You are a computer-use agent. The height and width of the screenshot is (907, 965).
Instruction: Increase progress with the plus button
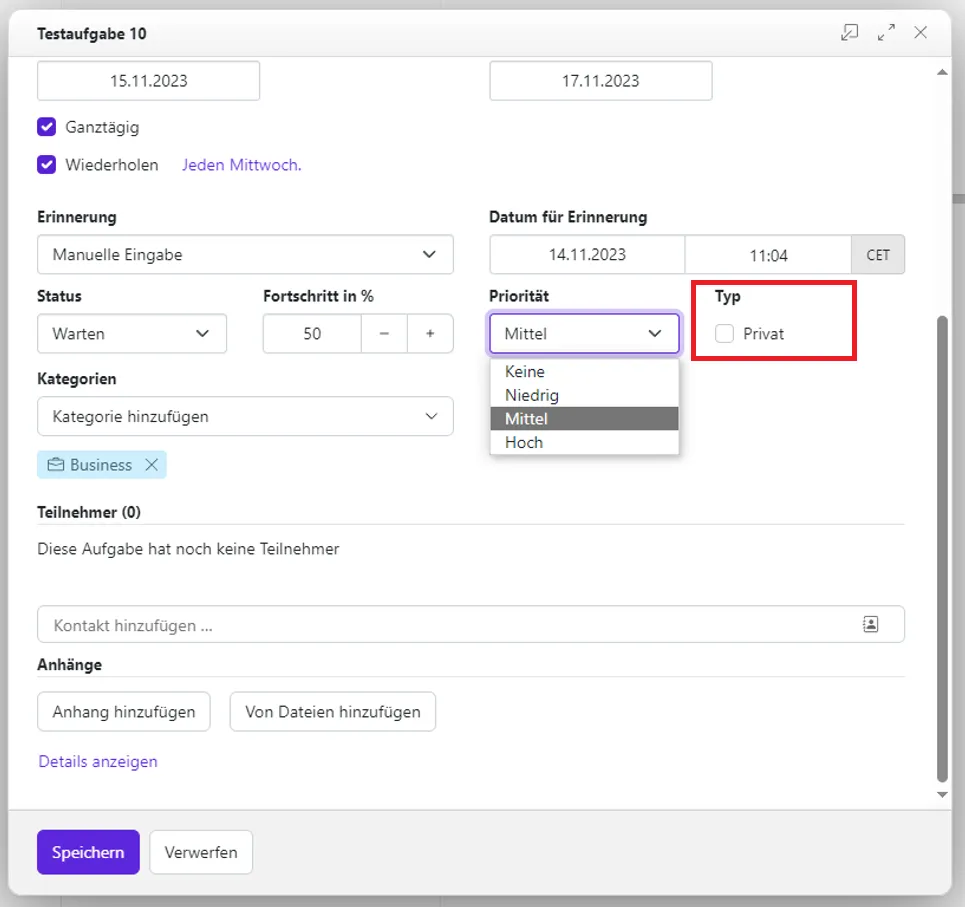430,334
